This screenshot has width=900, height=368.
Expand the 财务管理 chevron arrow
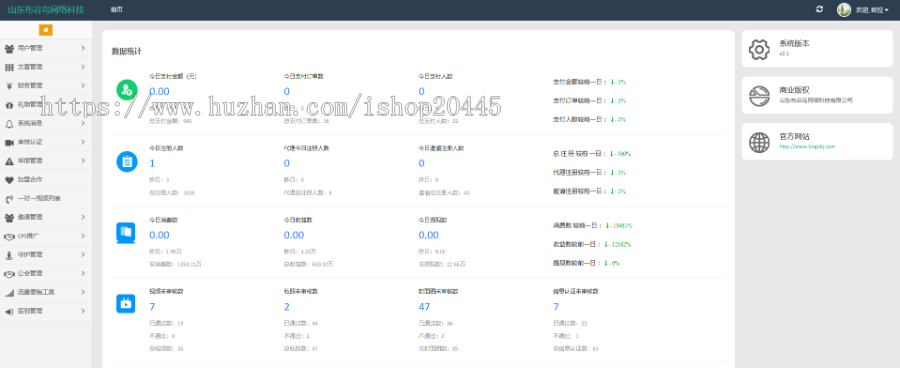(x=83, y=86)
